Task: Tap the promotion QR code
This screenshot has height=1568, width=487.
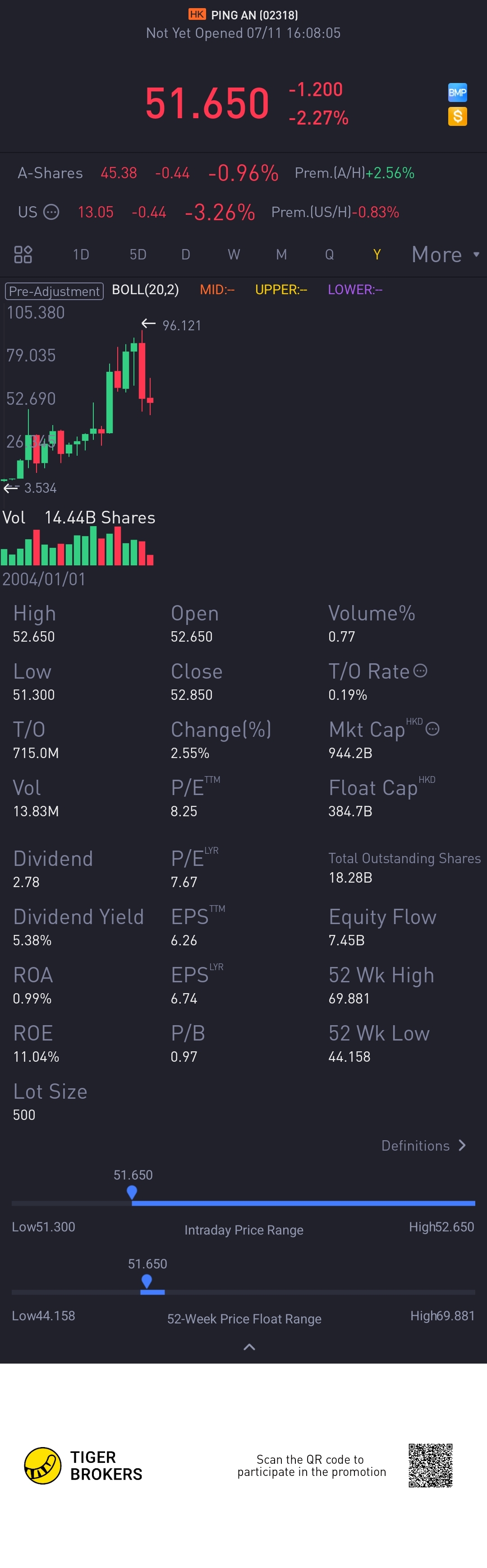Action: pos(431,1465)
